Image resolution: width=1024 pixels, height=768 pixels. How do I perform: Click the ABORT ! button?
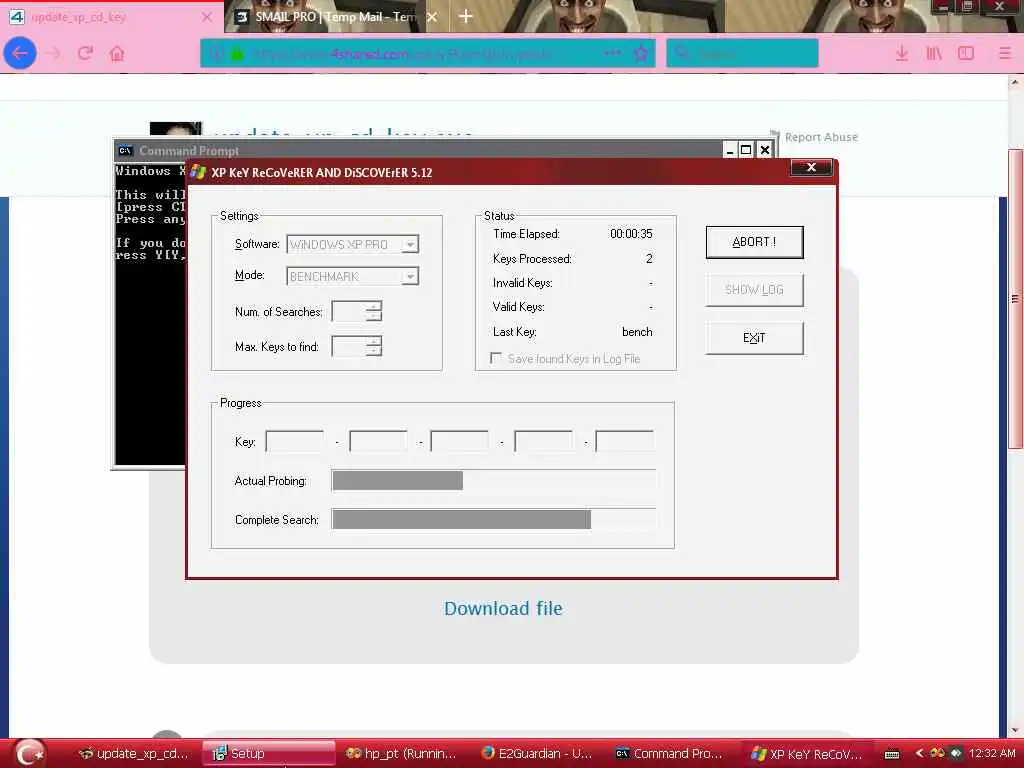tap(754, 242)
